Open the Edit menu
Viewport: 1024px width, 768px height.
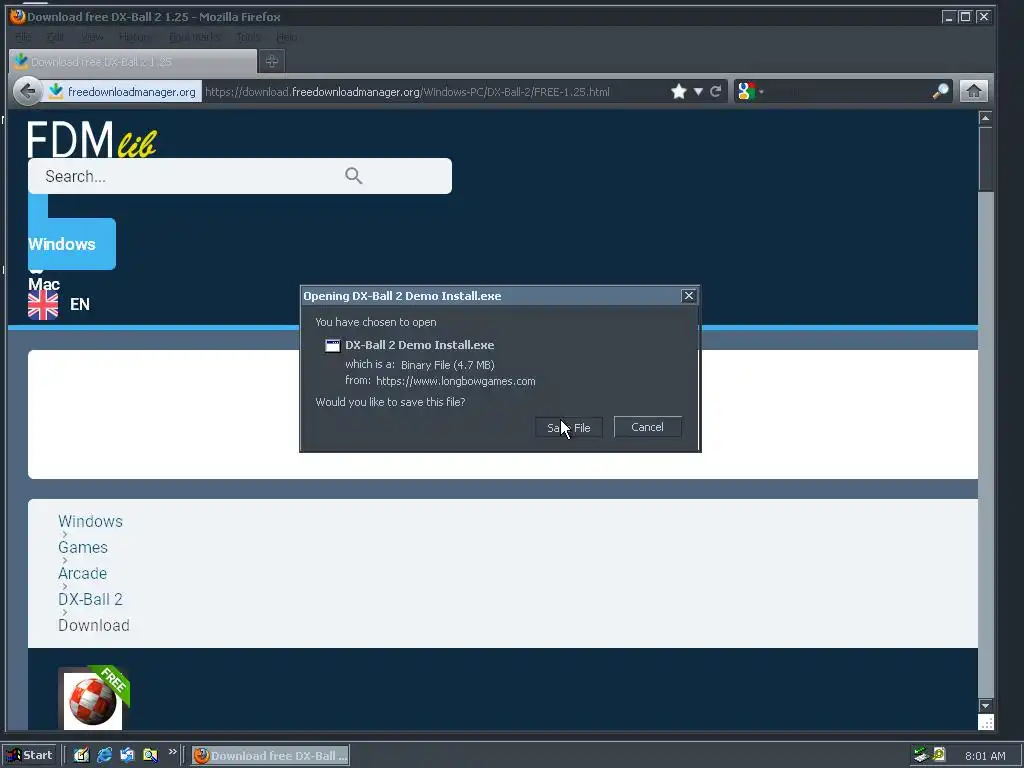(x=55, y=37)
